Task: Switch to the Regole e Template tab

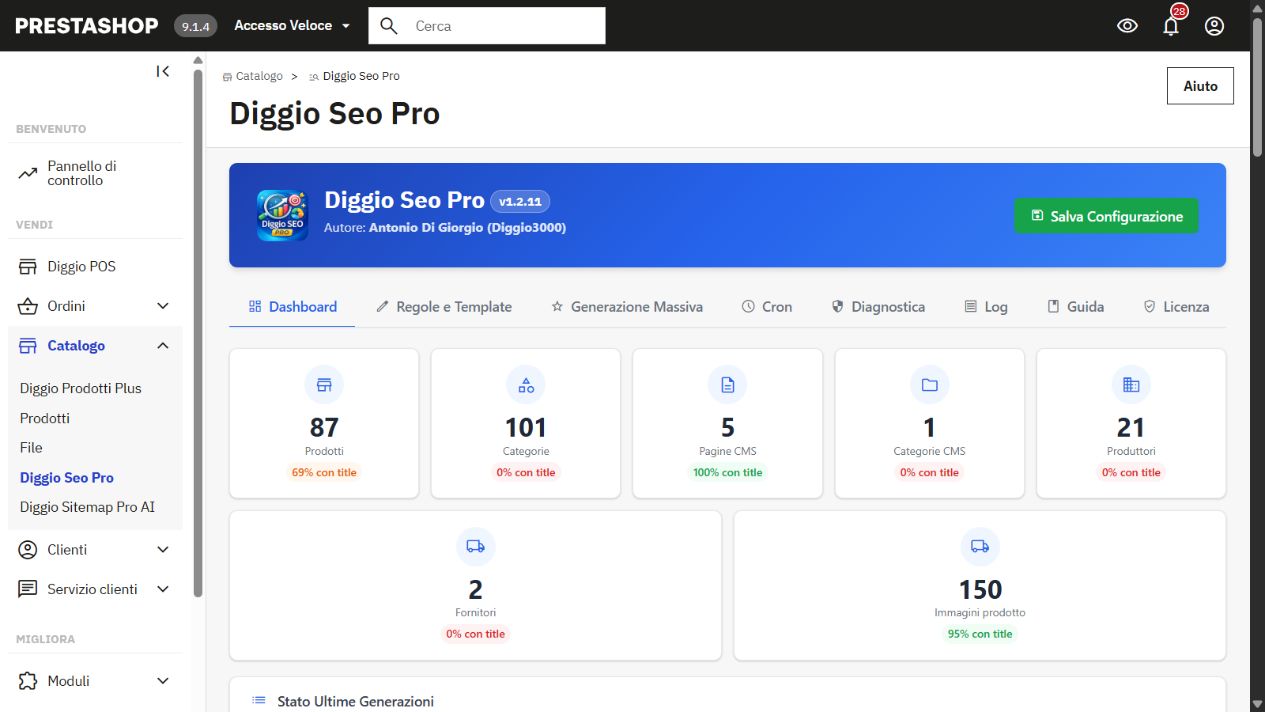Action: tap(443, 307)
